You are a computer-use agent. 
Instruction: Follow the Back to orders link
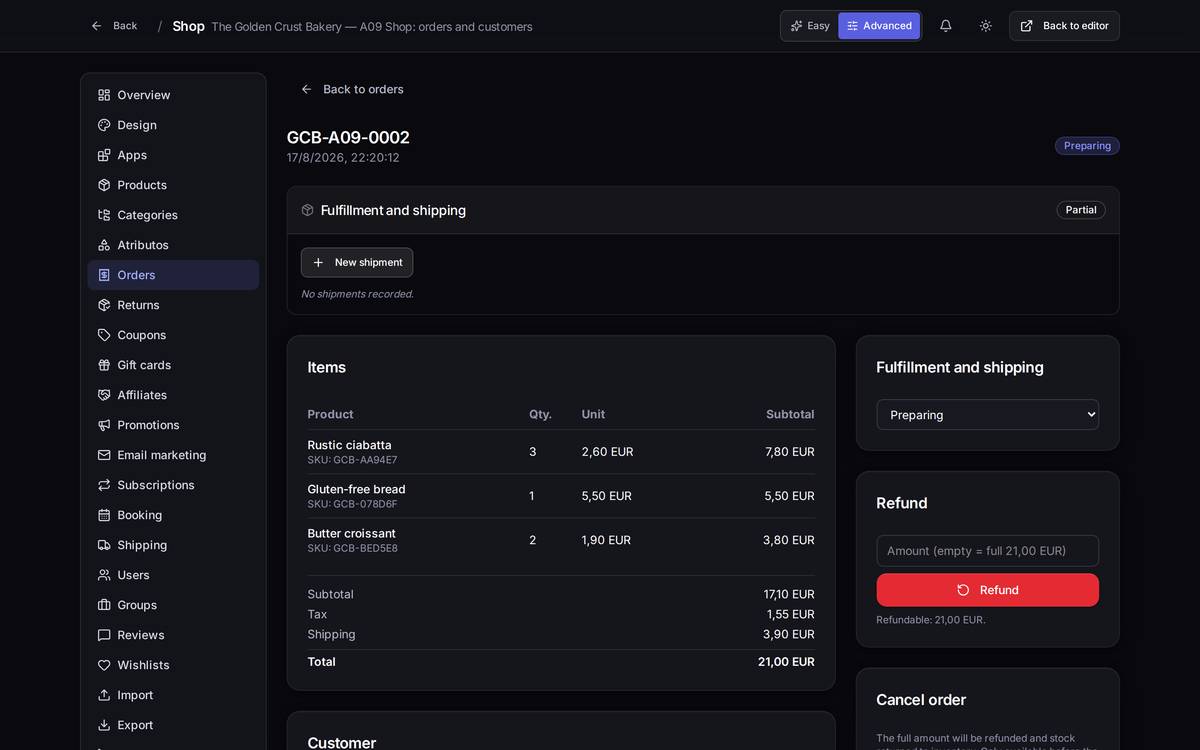click(352, 89)
